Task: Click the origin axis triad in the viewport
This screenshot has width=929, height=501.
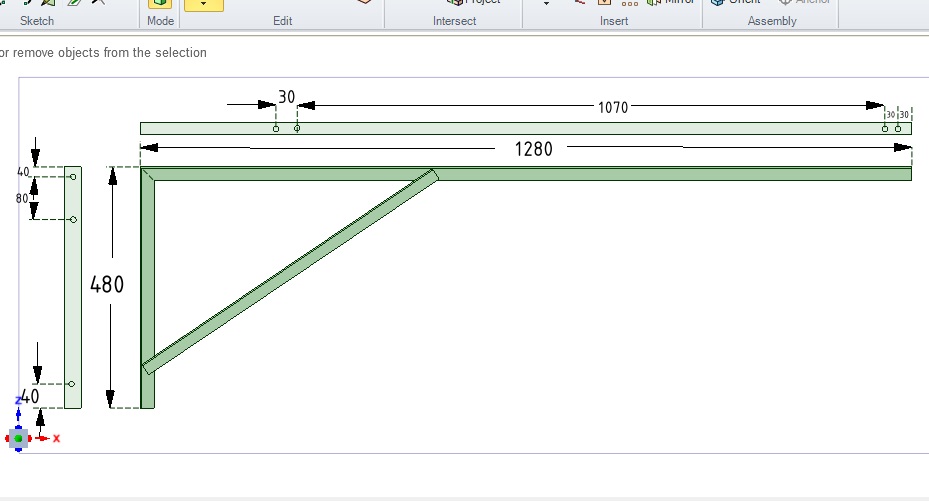Action: click(19, 437)
